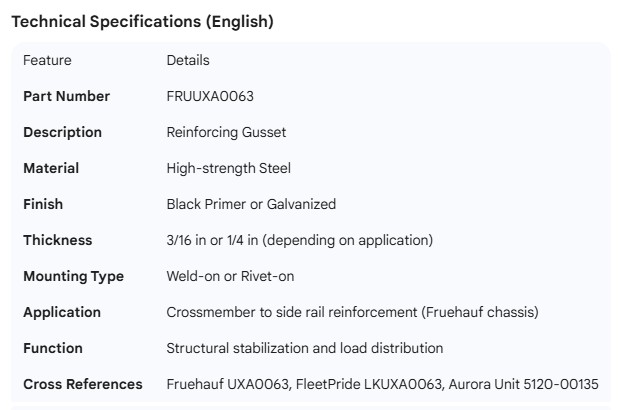Click the Details column header

[188, 60]
